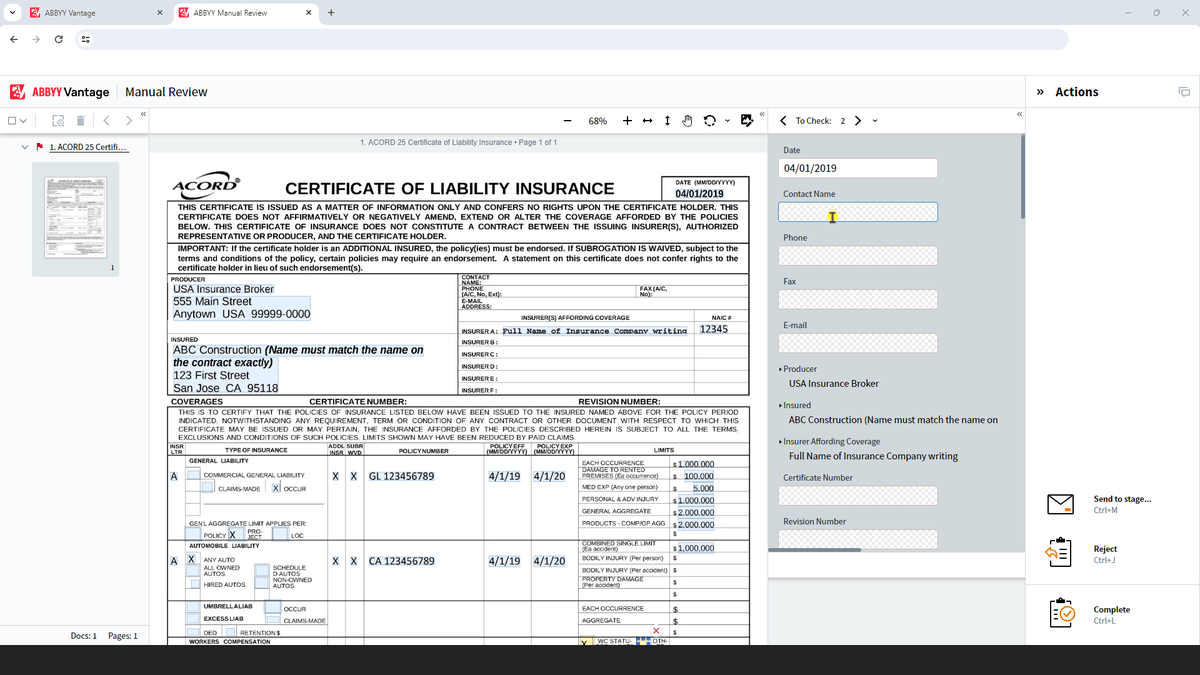Click the Certificate Number input field
1200x675 pixels.
[858, 496]
